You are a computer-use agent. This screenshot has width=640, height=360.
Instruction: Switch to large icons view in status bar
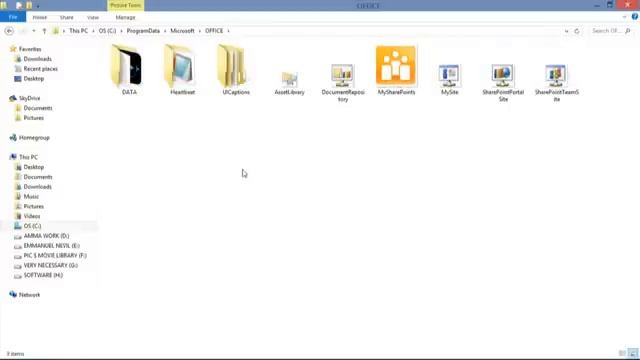pos(633,353)
